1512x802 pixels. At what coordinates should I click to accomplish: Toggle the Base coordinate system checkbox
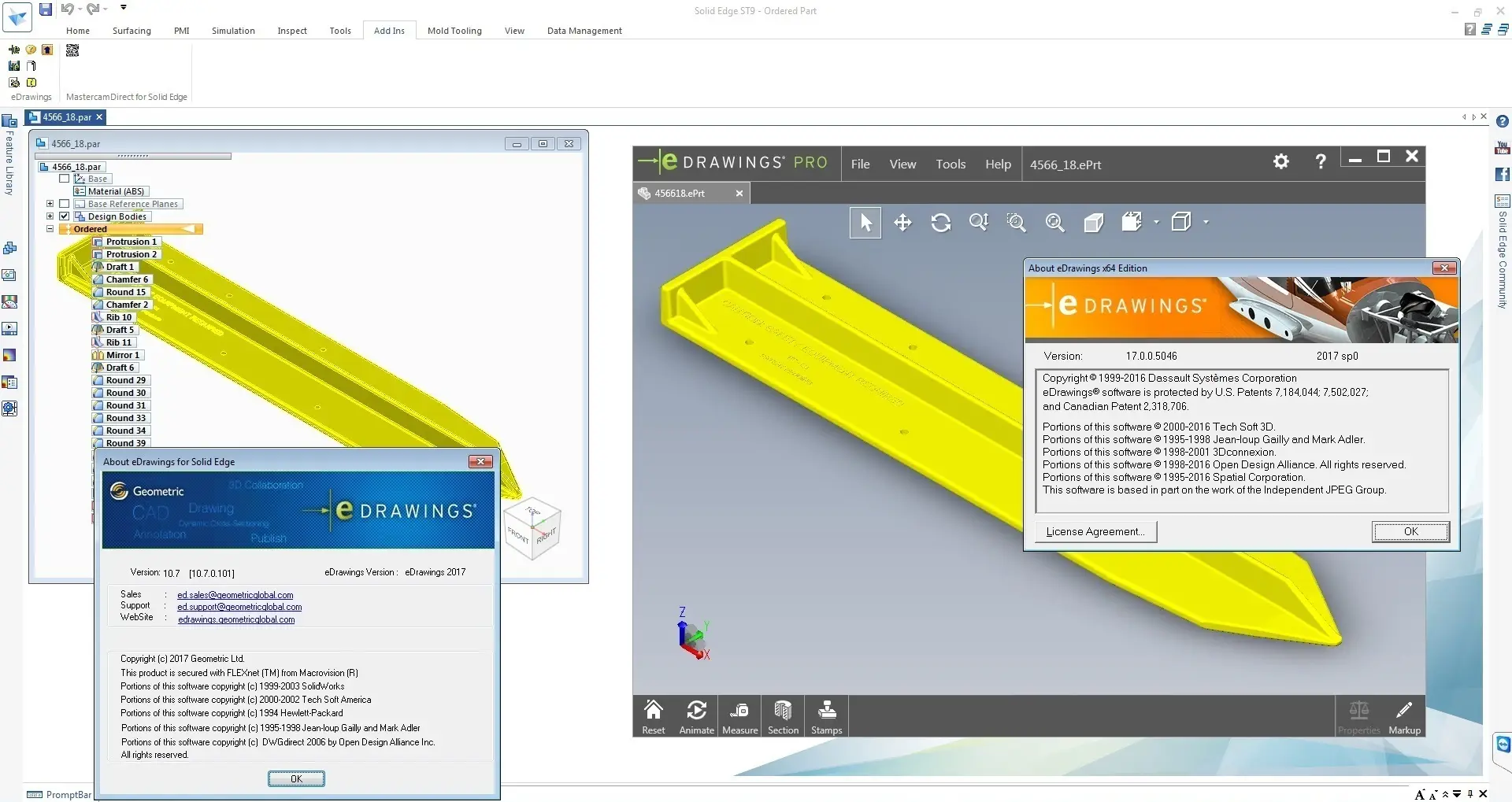(x=65, y=179)
